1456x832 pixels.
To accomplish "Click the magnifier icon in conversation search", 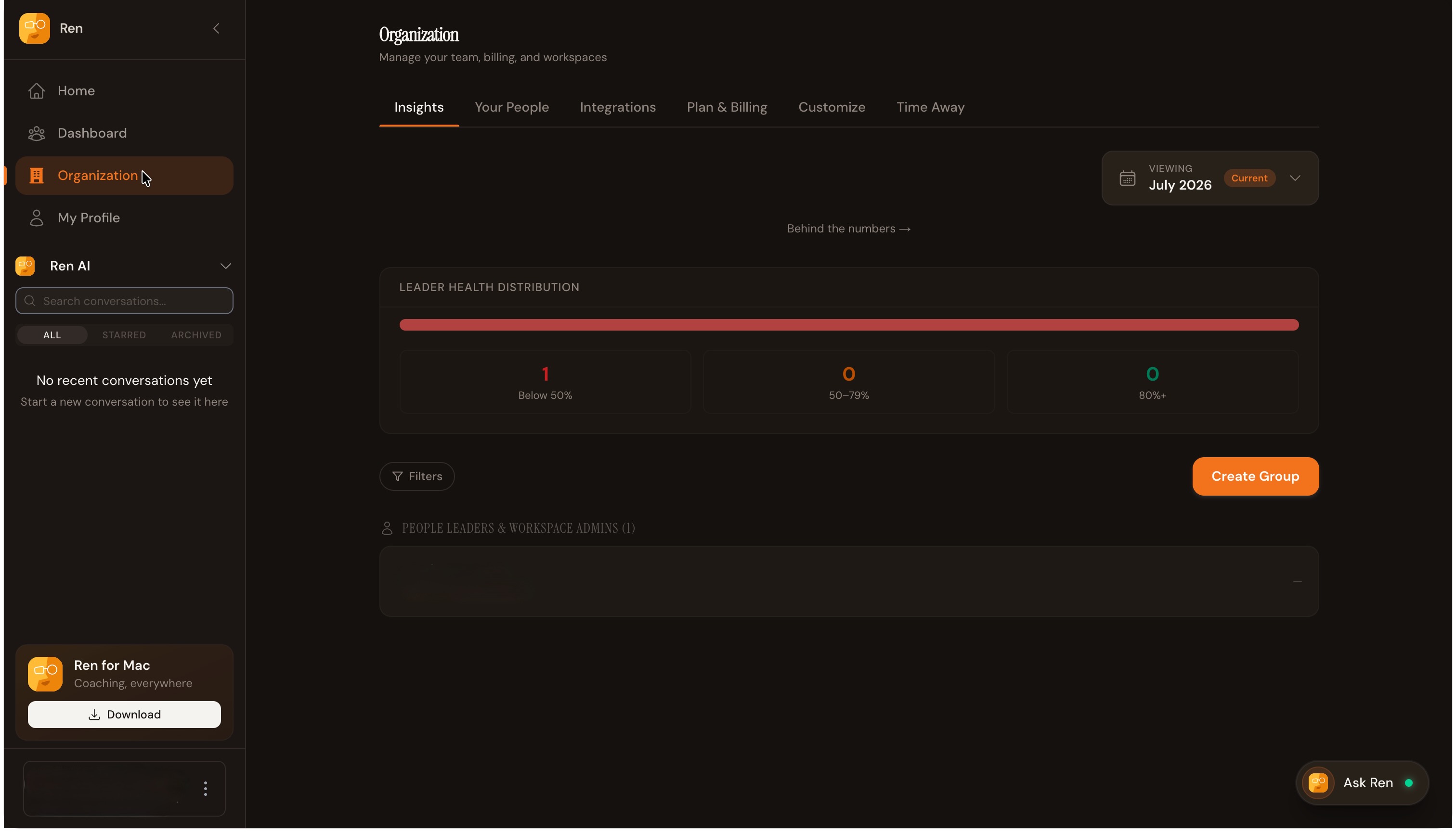I will pyautogui.click(x=30, y=301).
